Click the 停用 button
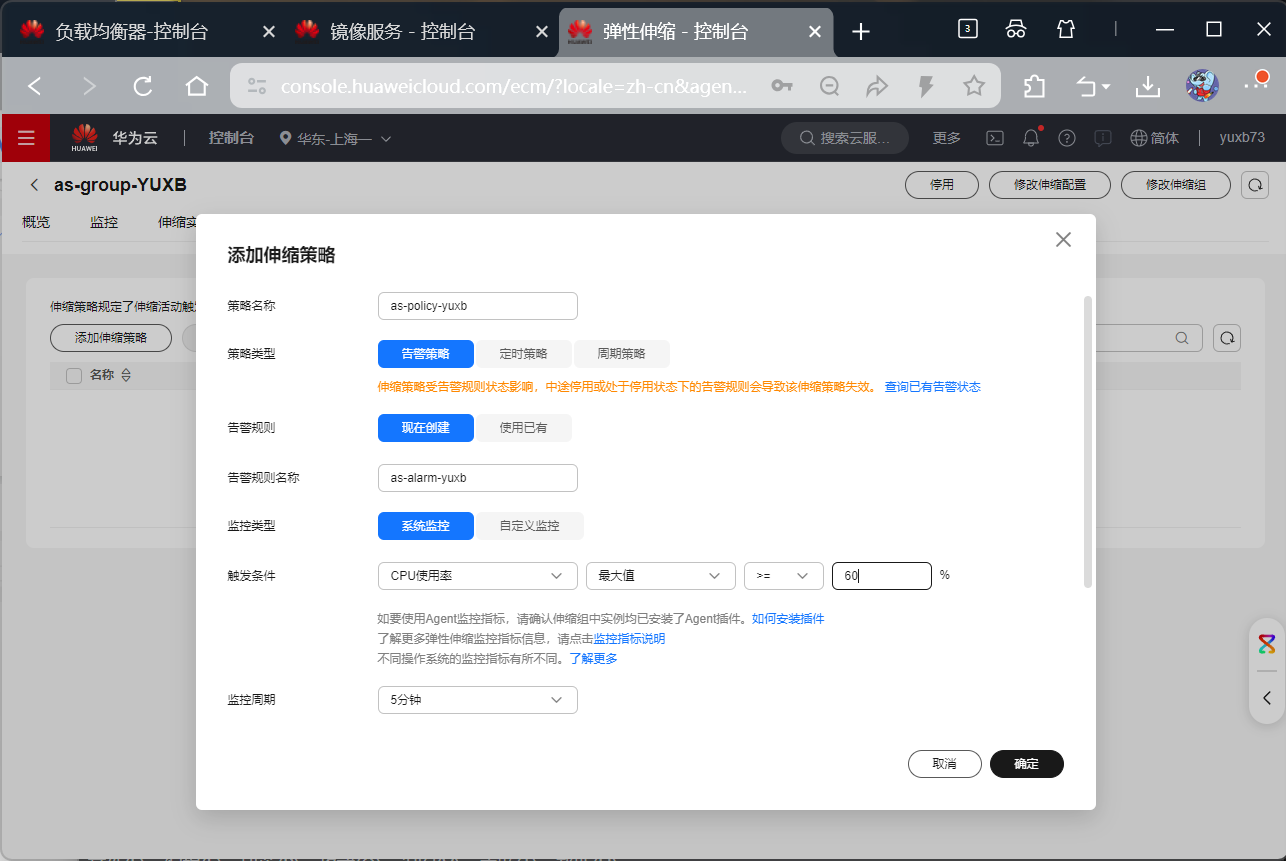Image resolution: width=1286 pixels, height=861 pixels. 942,185
